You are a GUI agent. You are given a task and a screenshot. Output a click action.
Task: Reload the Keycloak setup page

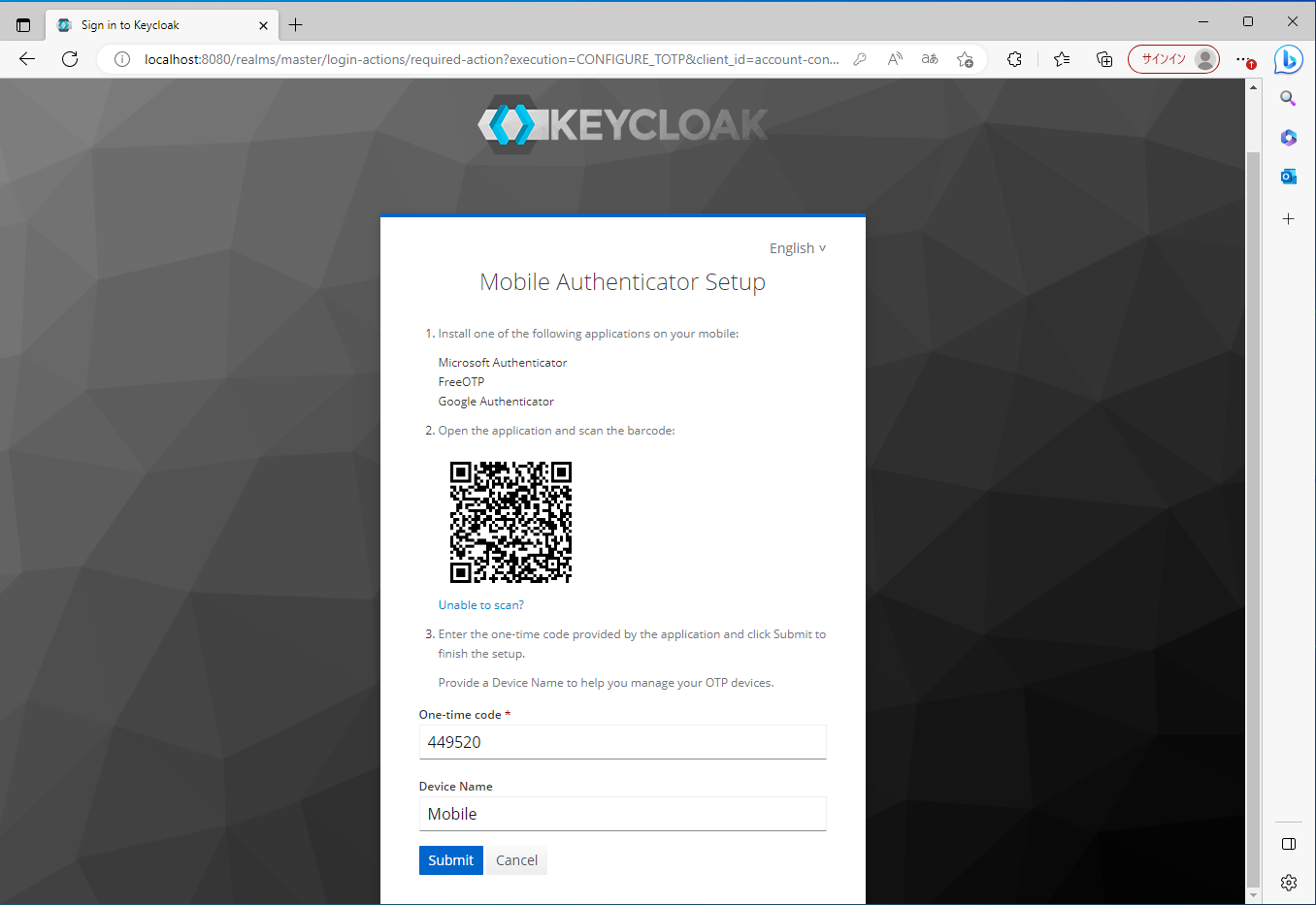[69, 59]
